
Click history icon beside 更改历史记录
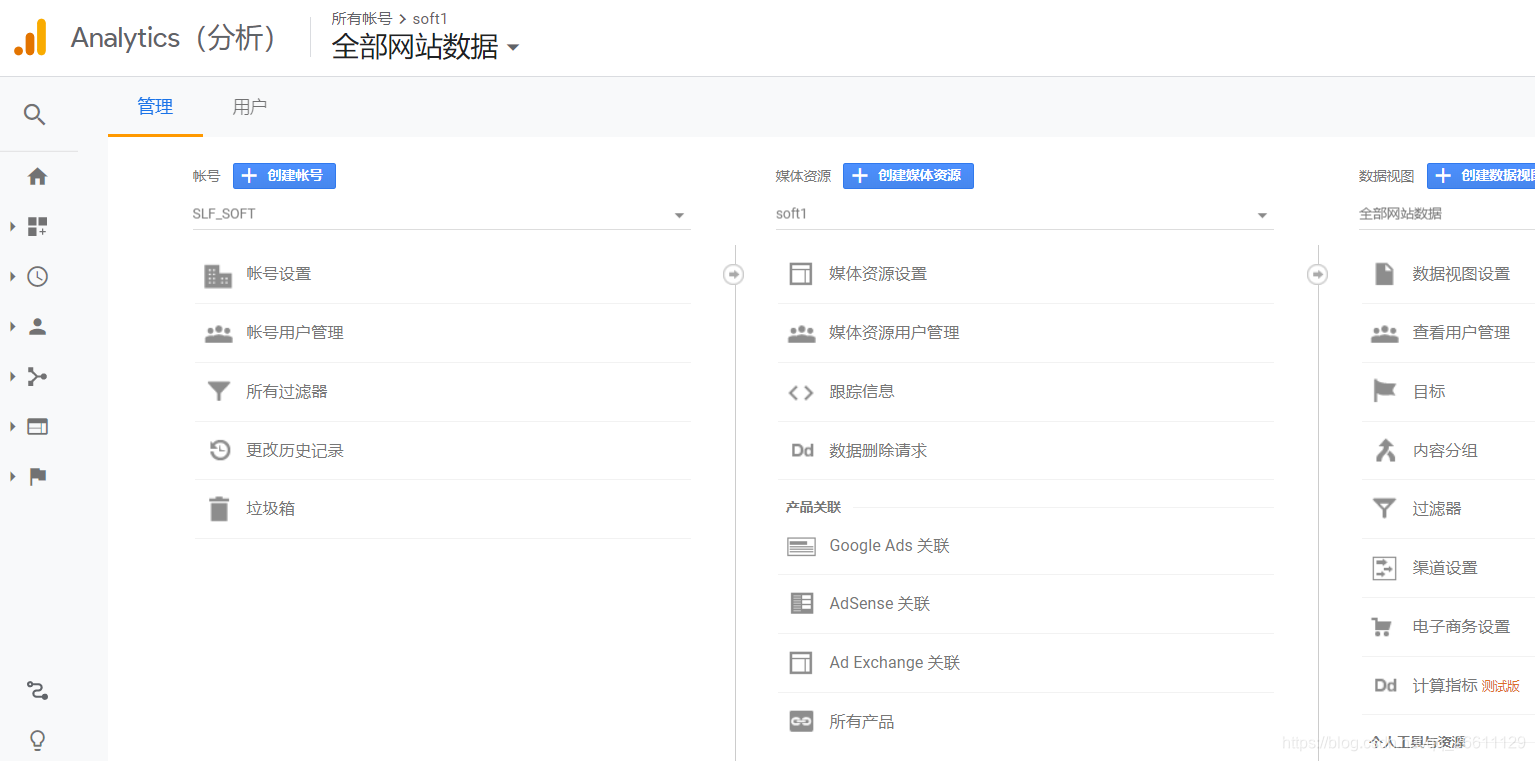[220, 450]
